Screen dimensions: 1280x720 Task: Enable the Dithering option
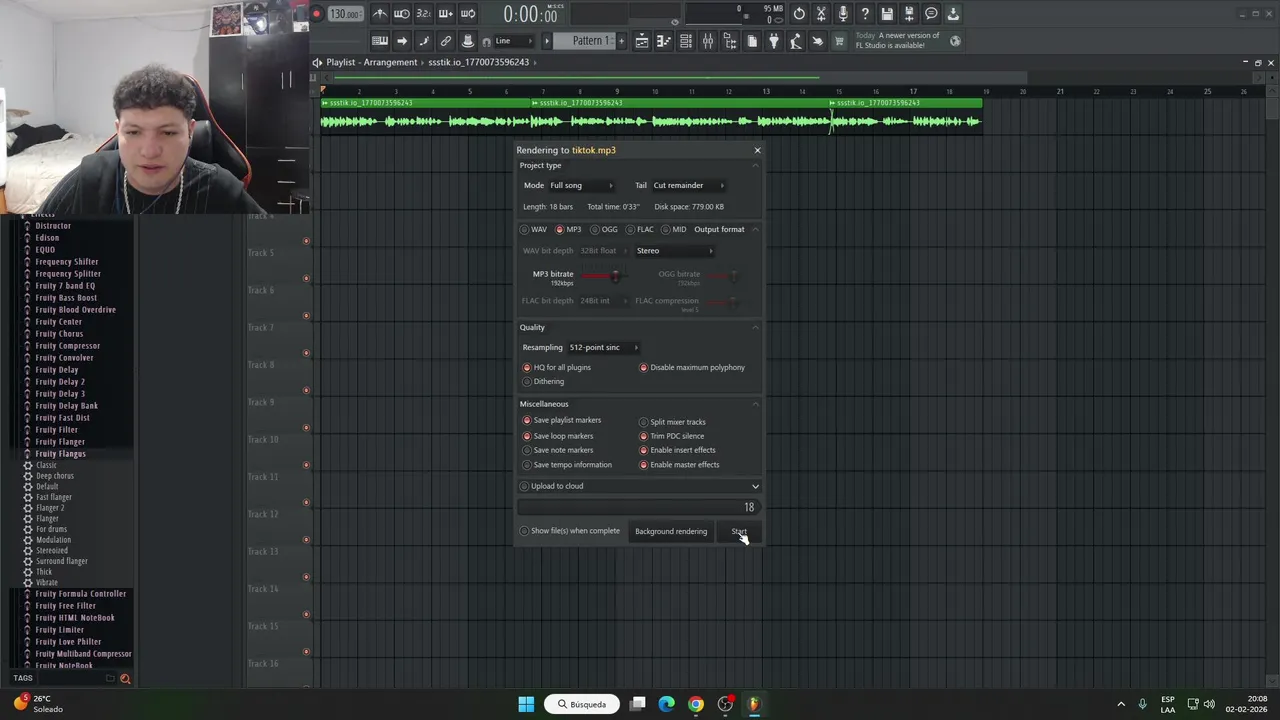[544, 381]
